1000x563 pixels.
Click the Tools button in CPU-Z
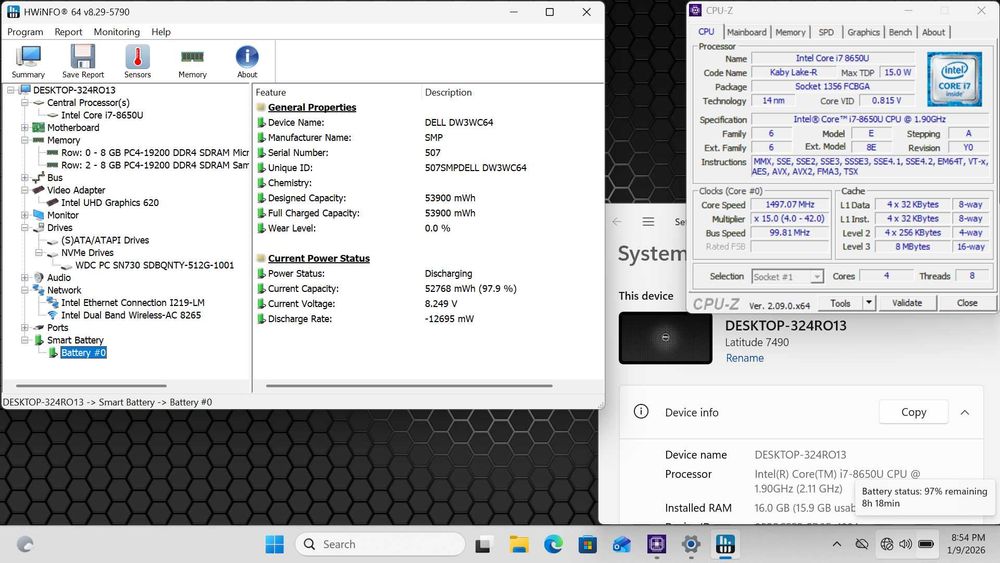(x=840, y=303)
